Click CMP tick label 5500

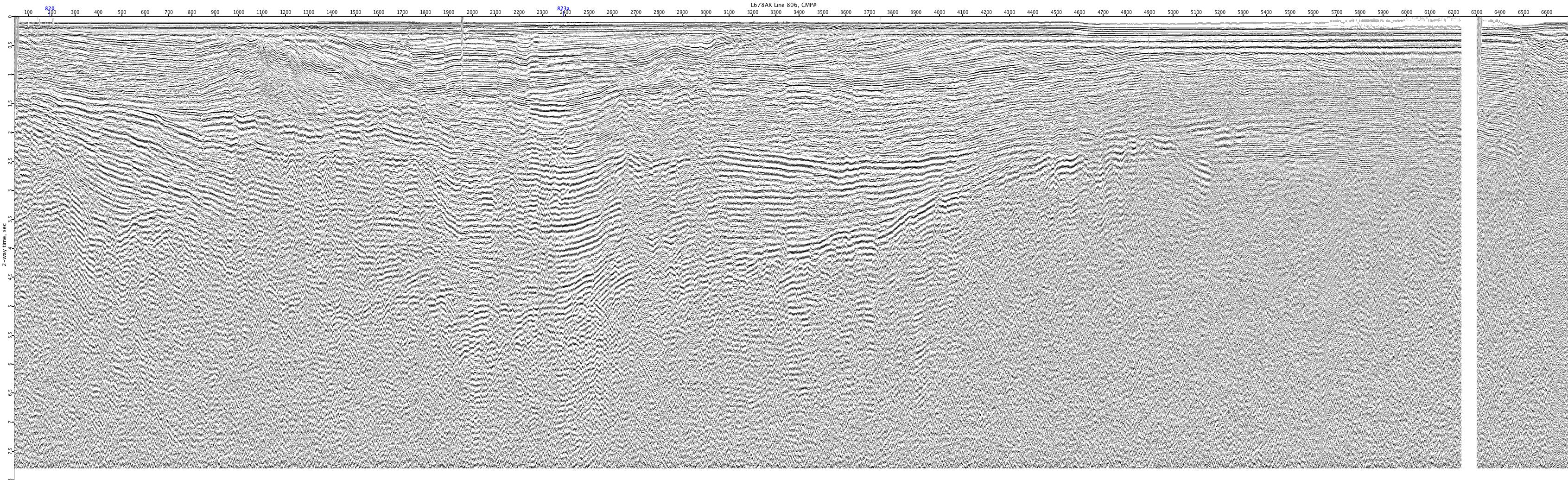coord(1290,13)
